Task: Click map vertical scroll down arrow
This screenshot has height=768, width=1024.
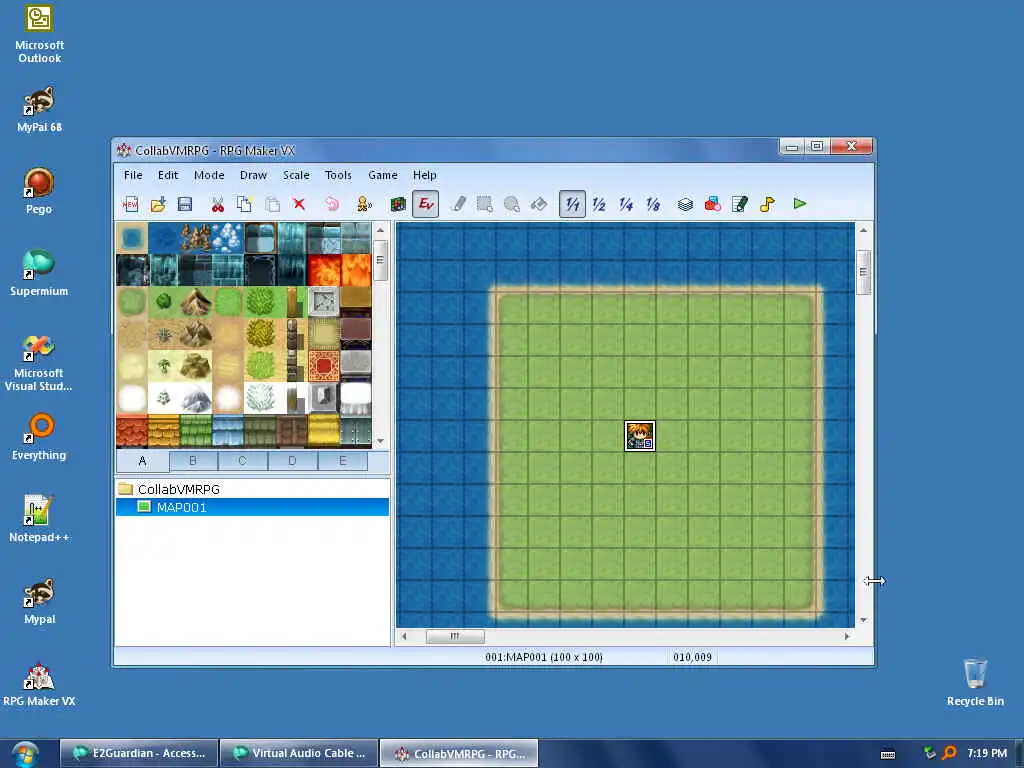Action: [863, 620]
